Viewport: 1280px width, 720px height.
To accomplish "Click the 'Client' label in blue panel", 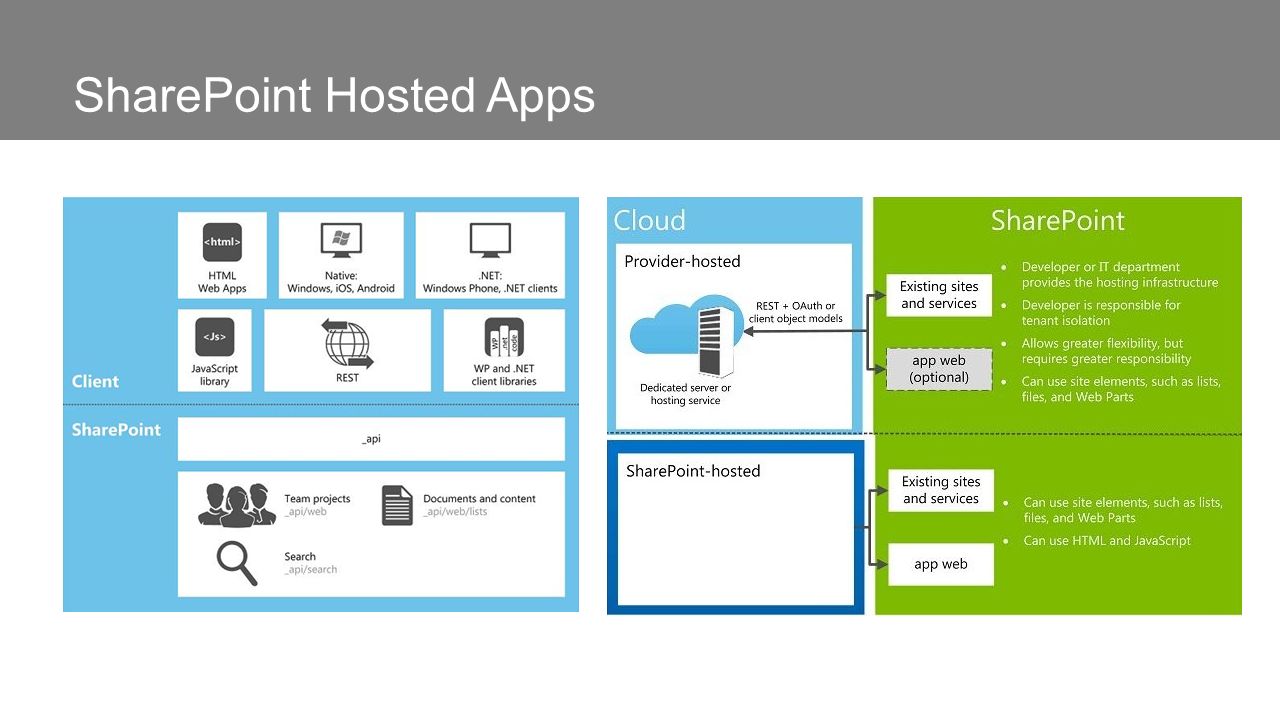I will (x=95, y=381).
